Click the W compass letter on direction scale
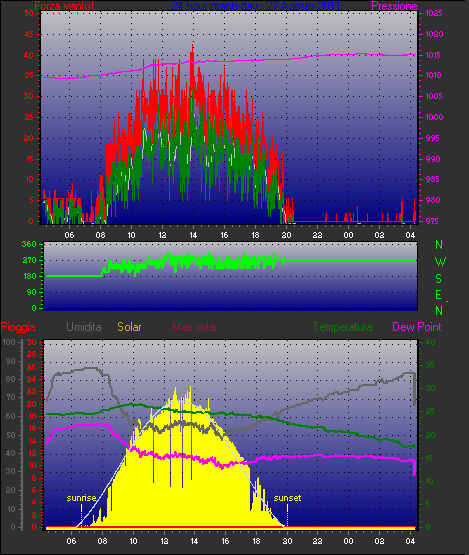This screenshot has width=469, height=555. pyautogui.click(x=440, y=262)
